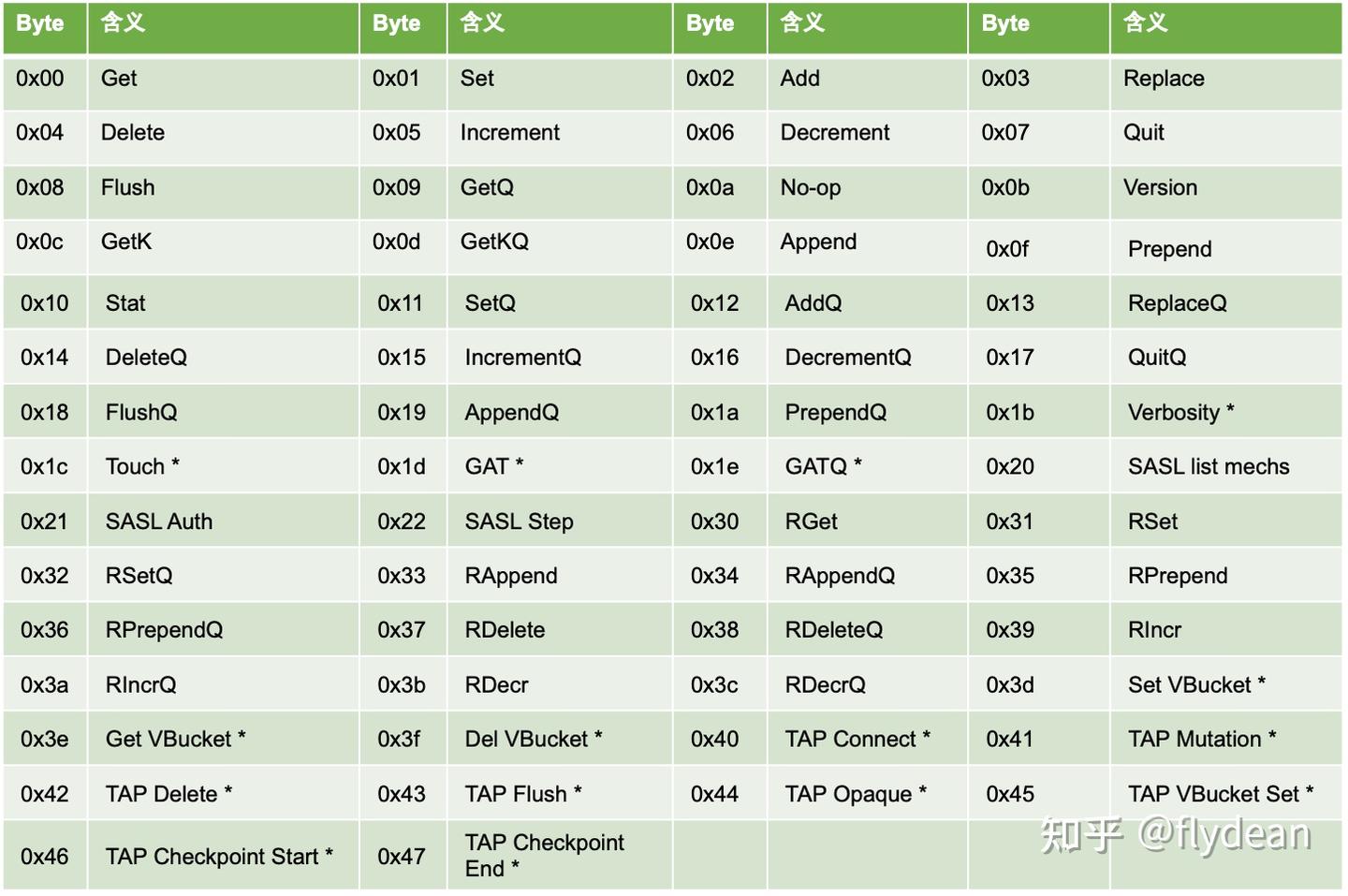Click the GetKQ cell

click(494, 242)
